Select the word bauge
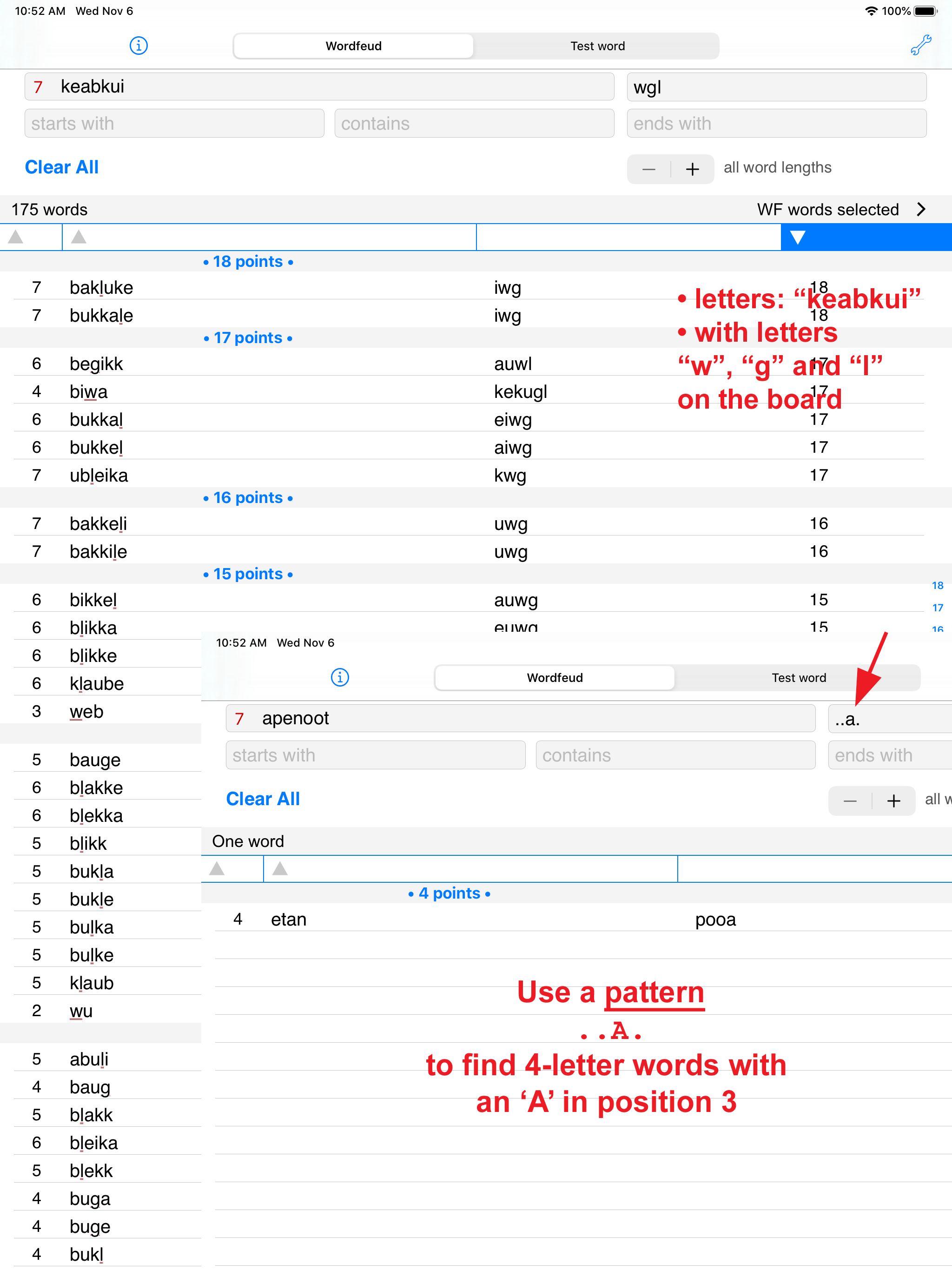 (95, 760)
